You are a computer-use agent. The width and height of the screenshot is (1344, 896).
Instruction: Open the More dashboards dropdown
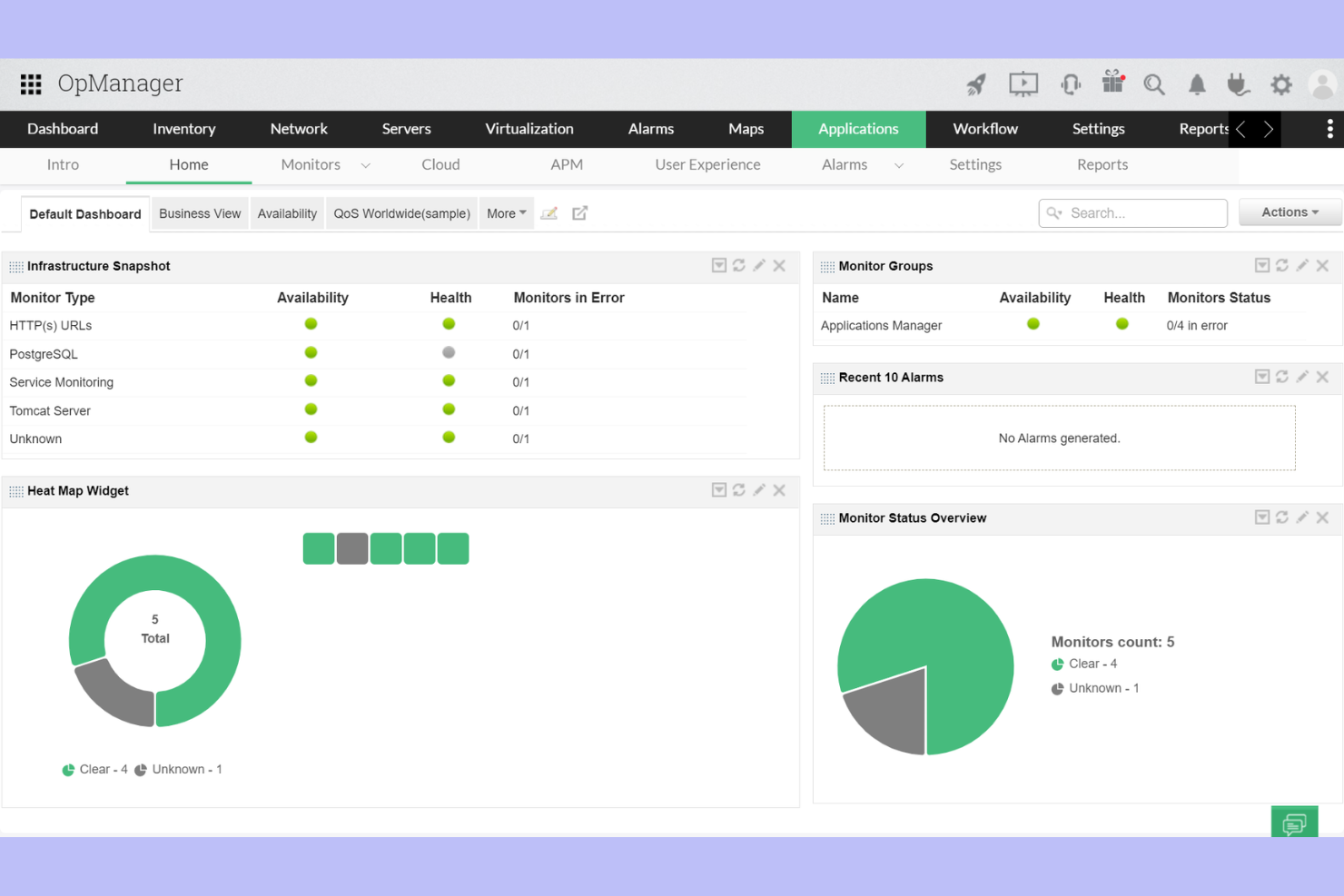pyautogui.click(x=506, y=212)
